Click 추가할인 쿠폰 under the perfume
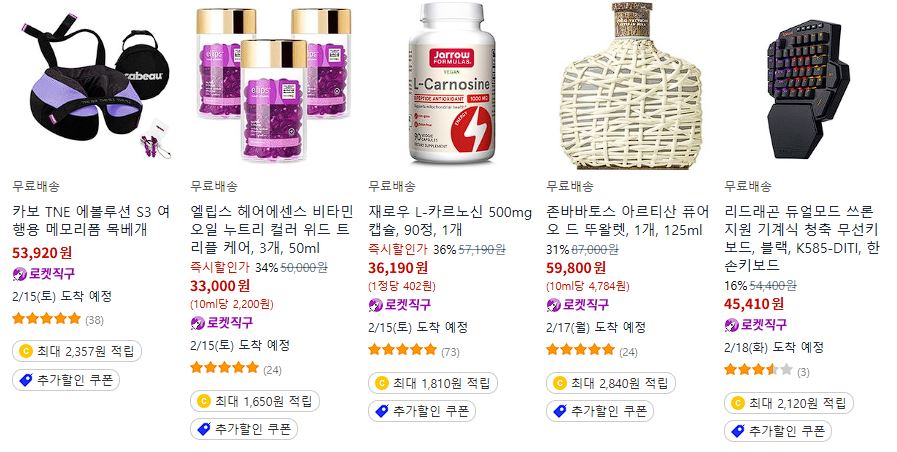This screenshot has width=897, height=452. pyautogui.click(x=600, y=411)
